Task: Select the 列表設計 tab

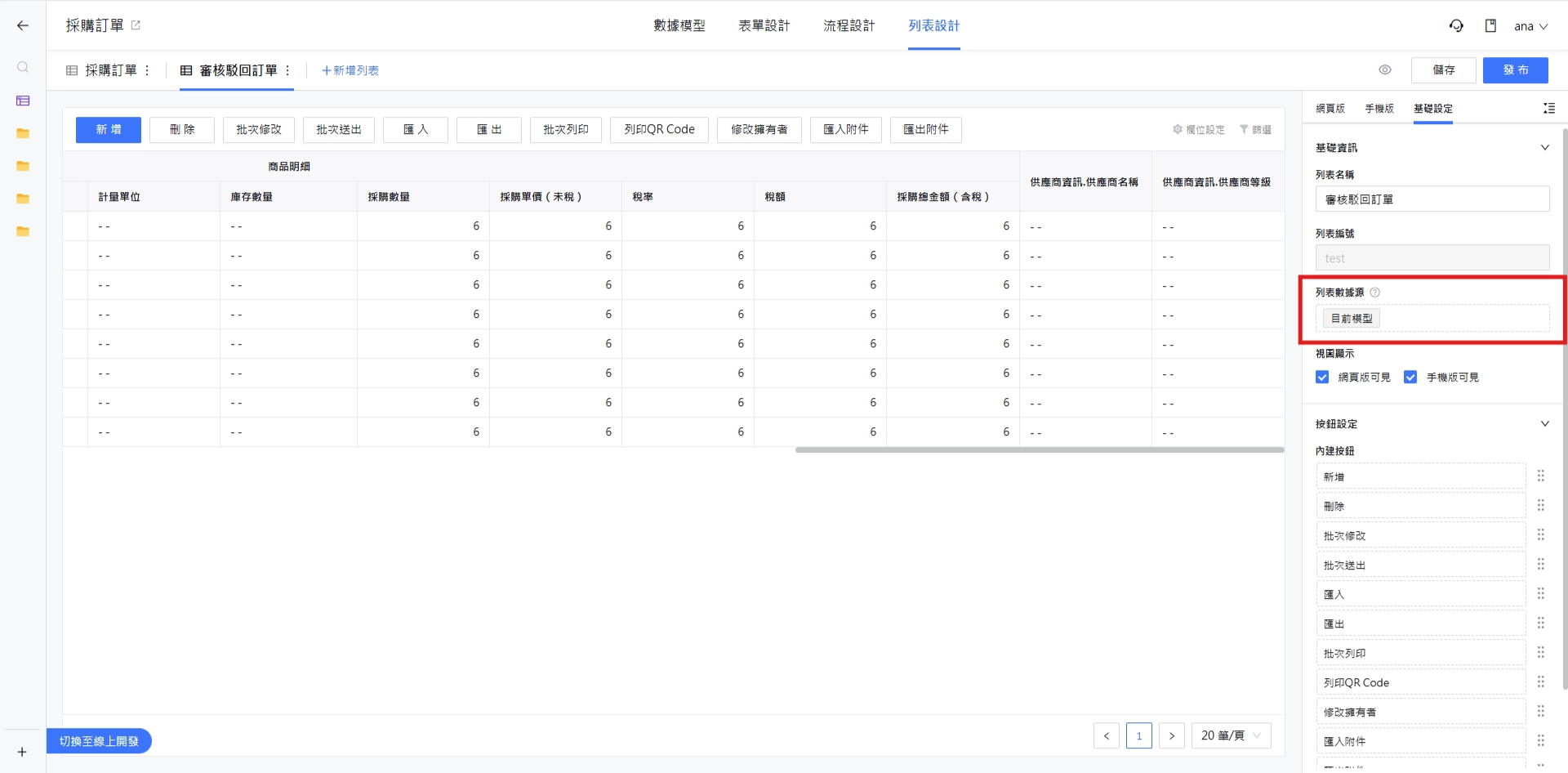Action: pyautogui.click(x=934, y=25)
